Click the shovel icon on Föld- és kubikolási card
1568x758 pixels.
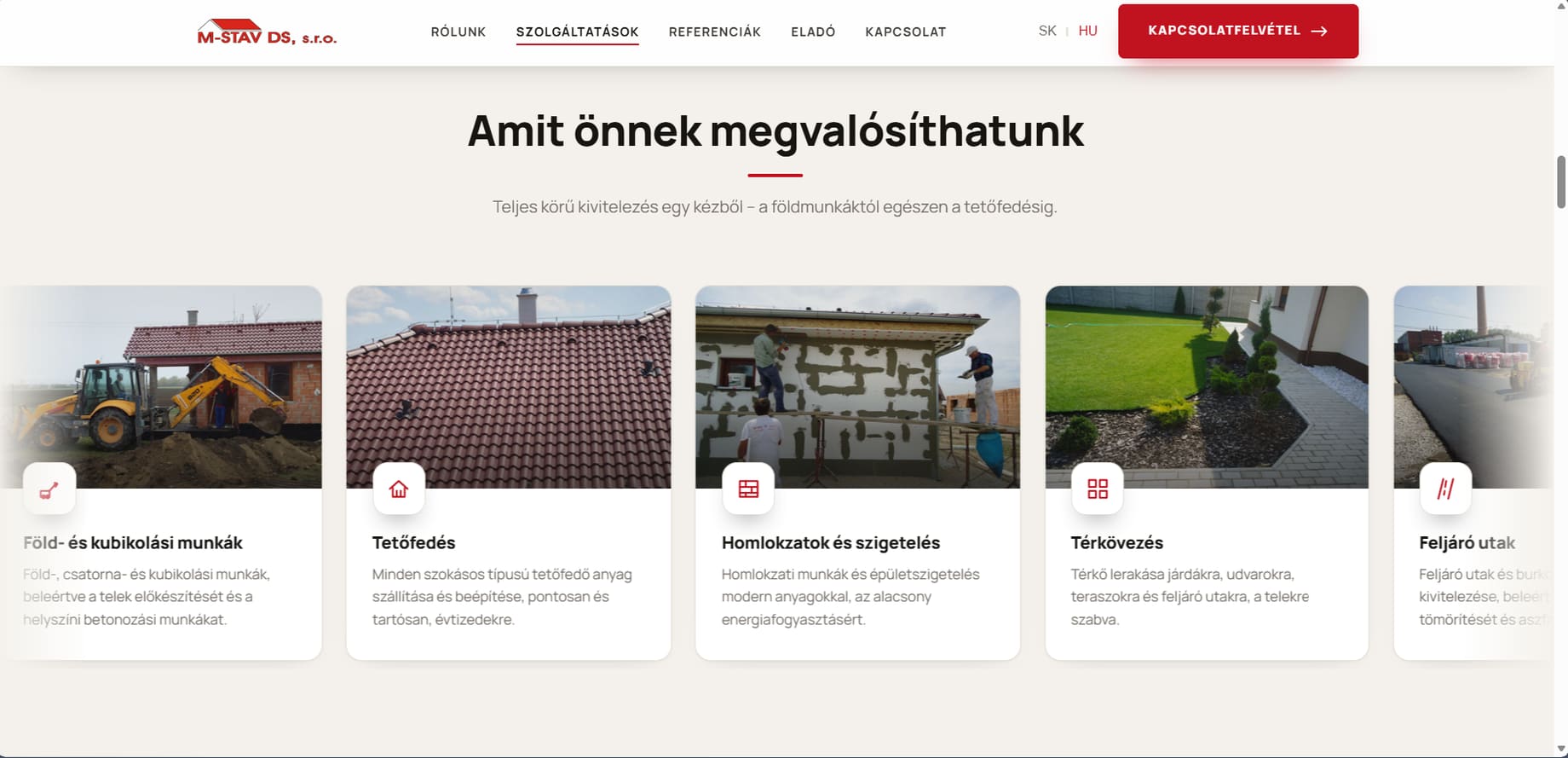(49, 489)
